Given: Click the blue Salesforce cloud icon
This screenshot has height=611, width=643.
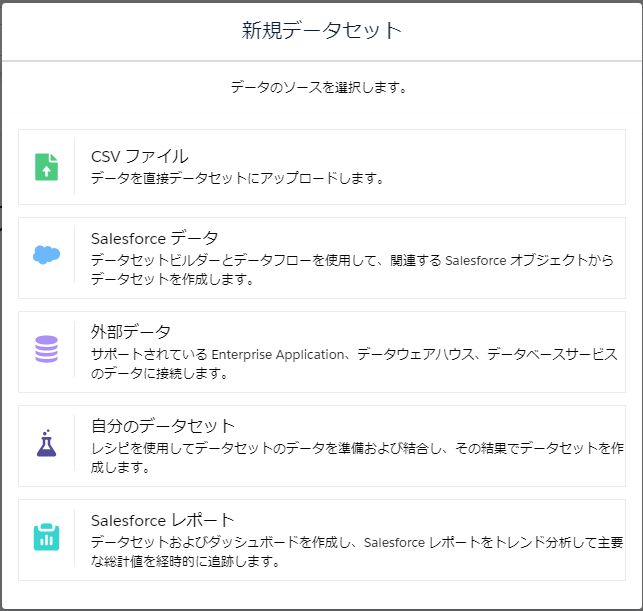Looking at the screenshot, I should click(47, 255).
